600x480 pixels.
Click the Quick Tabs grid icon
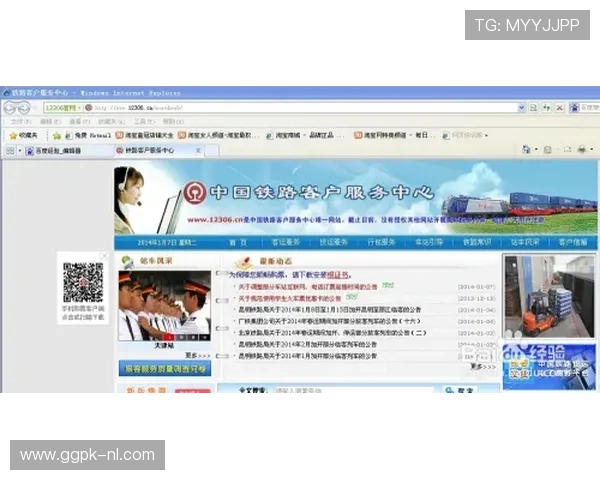(x=10, y=151)
